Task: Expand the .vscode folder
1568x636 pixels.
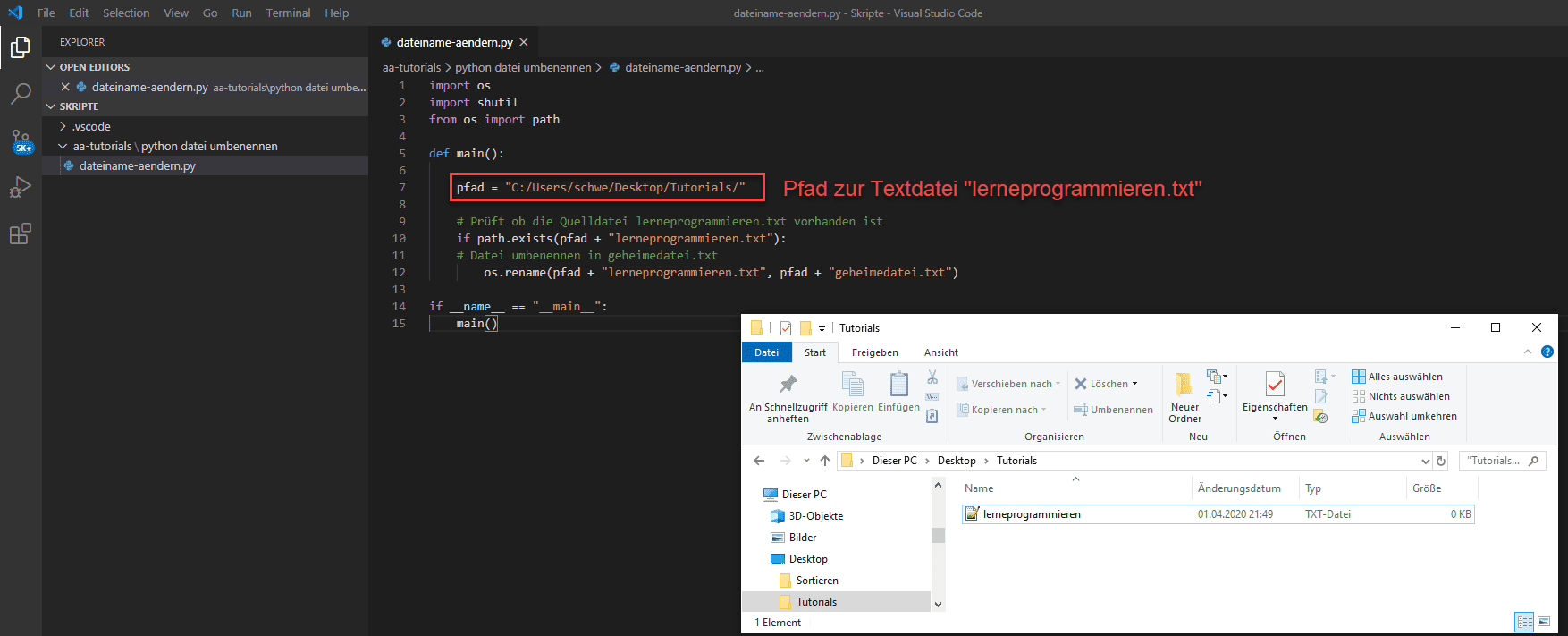Action: tap(63, 126)
